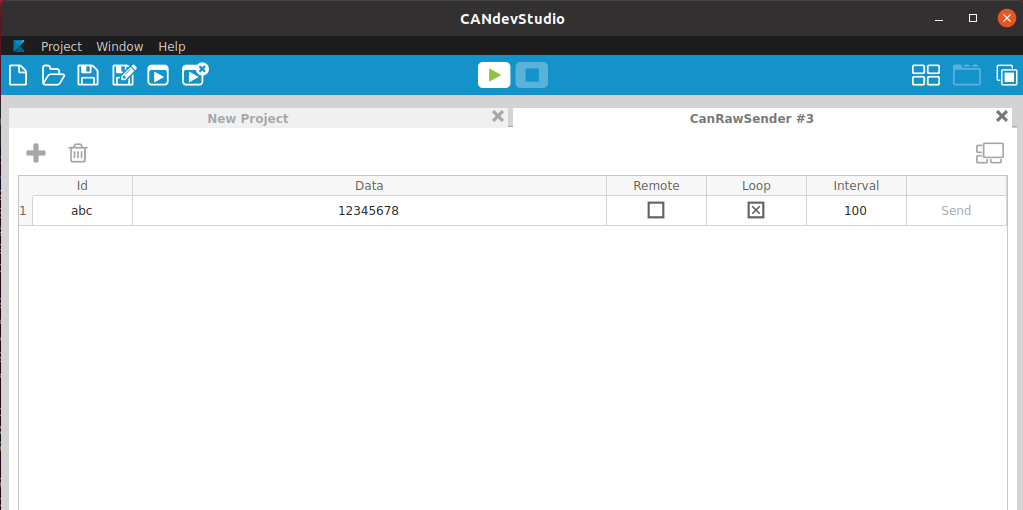Close the CANdevStudio window

(x=1007, y=18)
